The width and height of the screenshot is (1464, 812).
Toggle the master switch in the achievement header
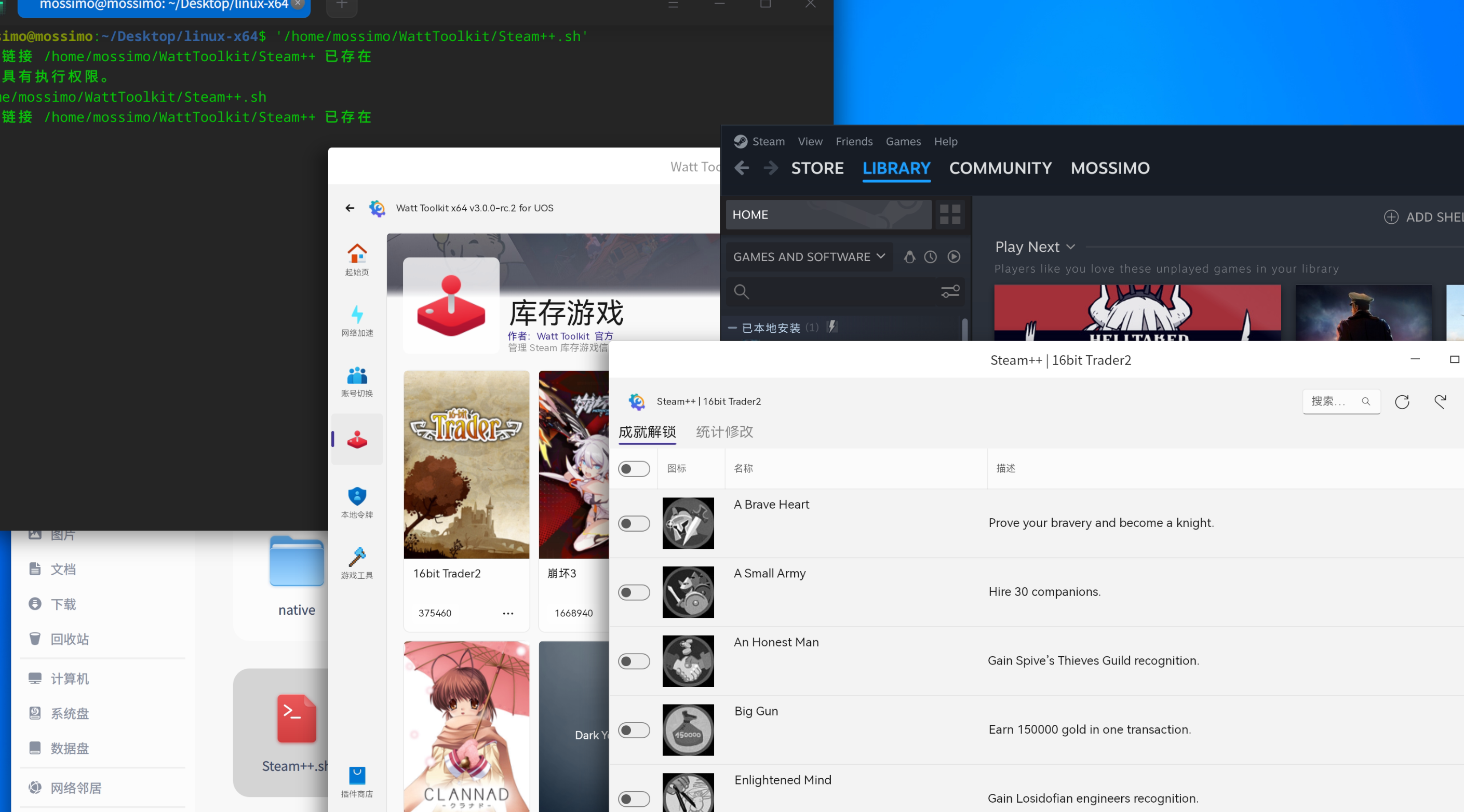click(634, 468)
